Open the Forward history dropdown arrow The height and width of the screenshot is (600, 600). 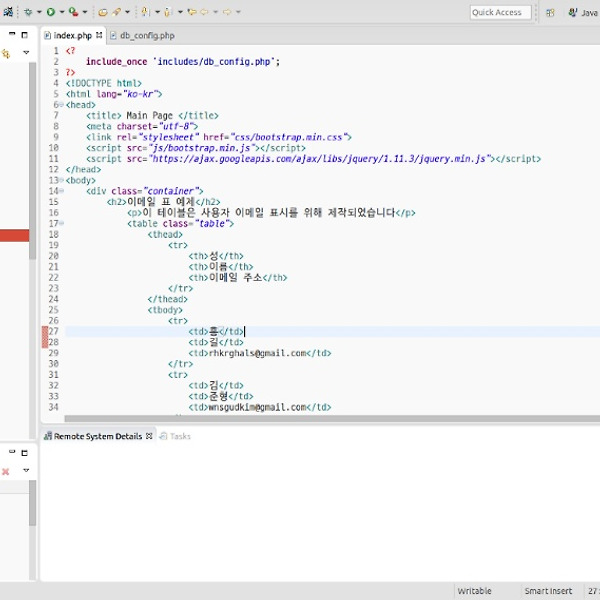[x=238, y=12]
